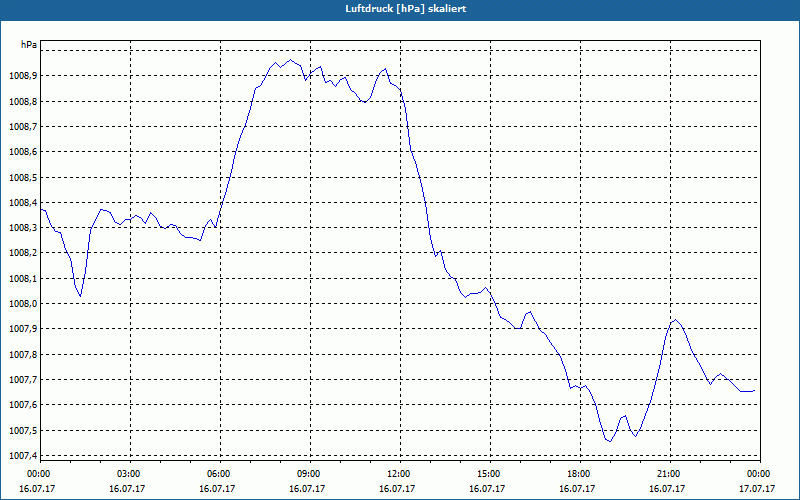
Task: Pick the 16.07.17 date beneath 09:00
Action: click(307, 489)
